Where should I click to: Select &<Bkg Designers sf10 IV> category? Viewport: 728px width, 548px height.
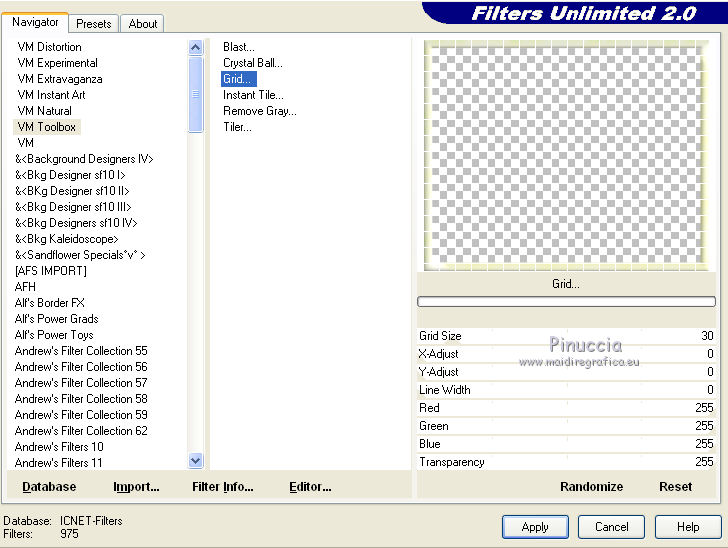[x=76, y=223]
